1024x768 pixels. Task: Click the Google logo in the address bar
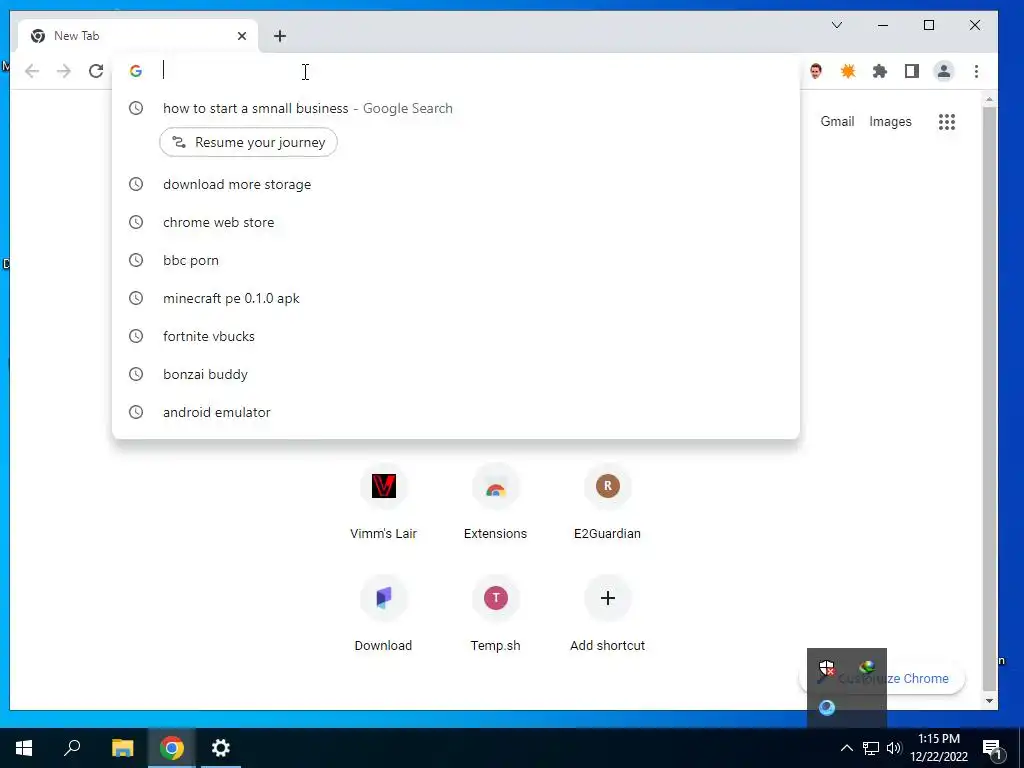pyautogui.click(x=136, y=71)
